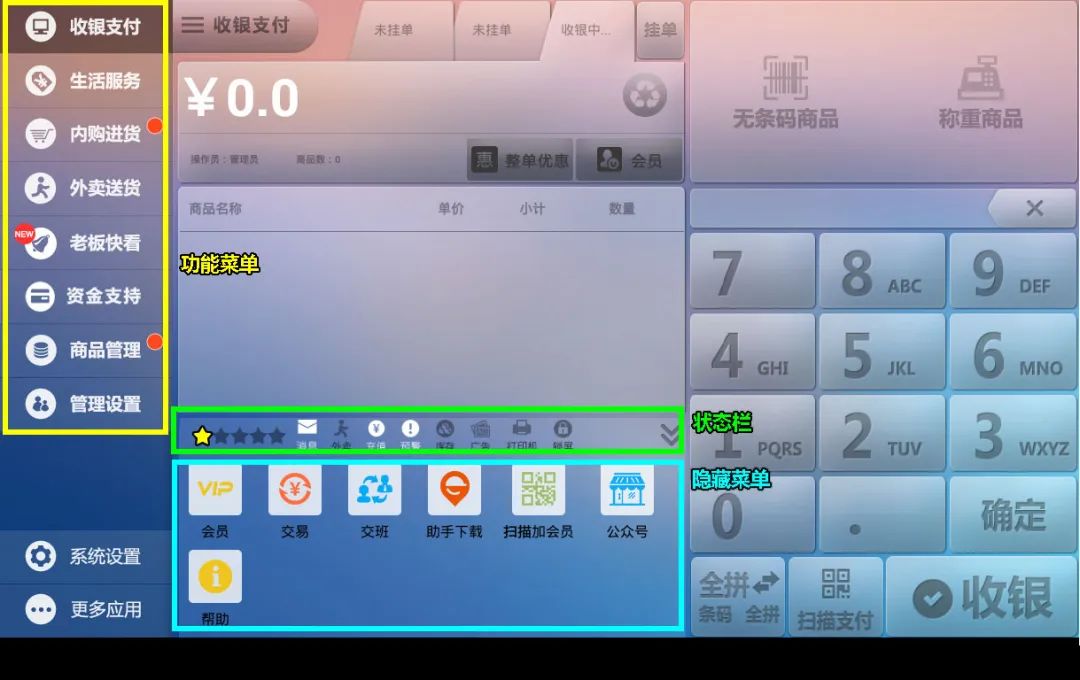Image resolution: width=1080 pixels, height=680 pixels.
Task: Click the 单价 column header
Action: (x=451, y=208)
